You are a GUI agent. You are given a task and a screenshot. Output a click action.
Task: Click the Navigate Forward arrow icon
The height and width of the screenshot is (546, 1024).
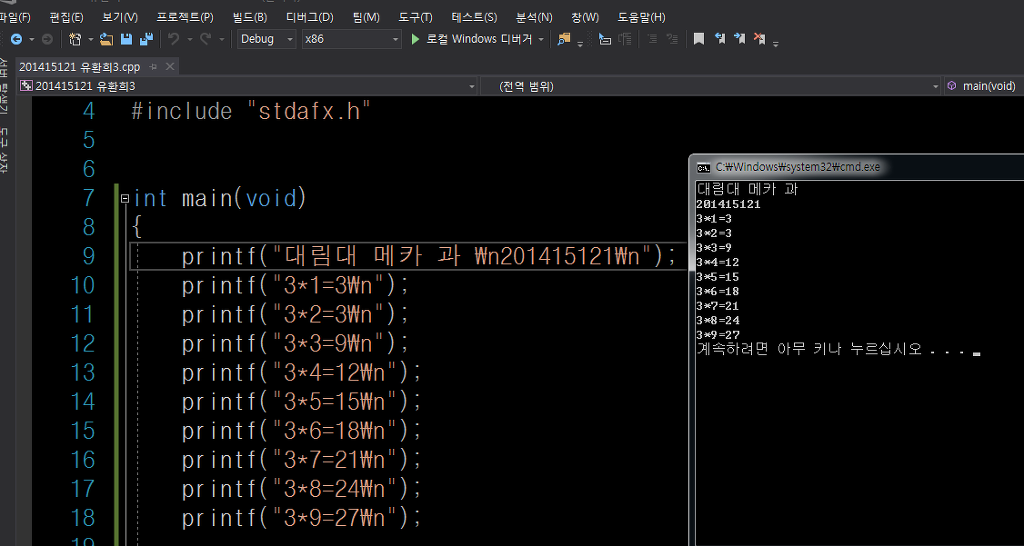[47, 39]
